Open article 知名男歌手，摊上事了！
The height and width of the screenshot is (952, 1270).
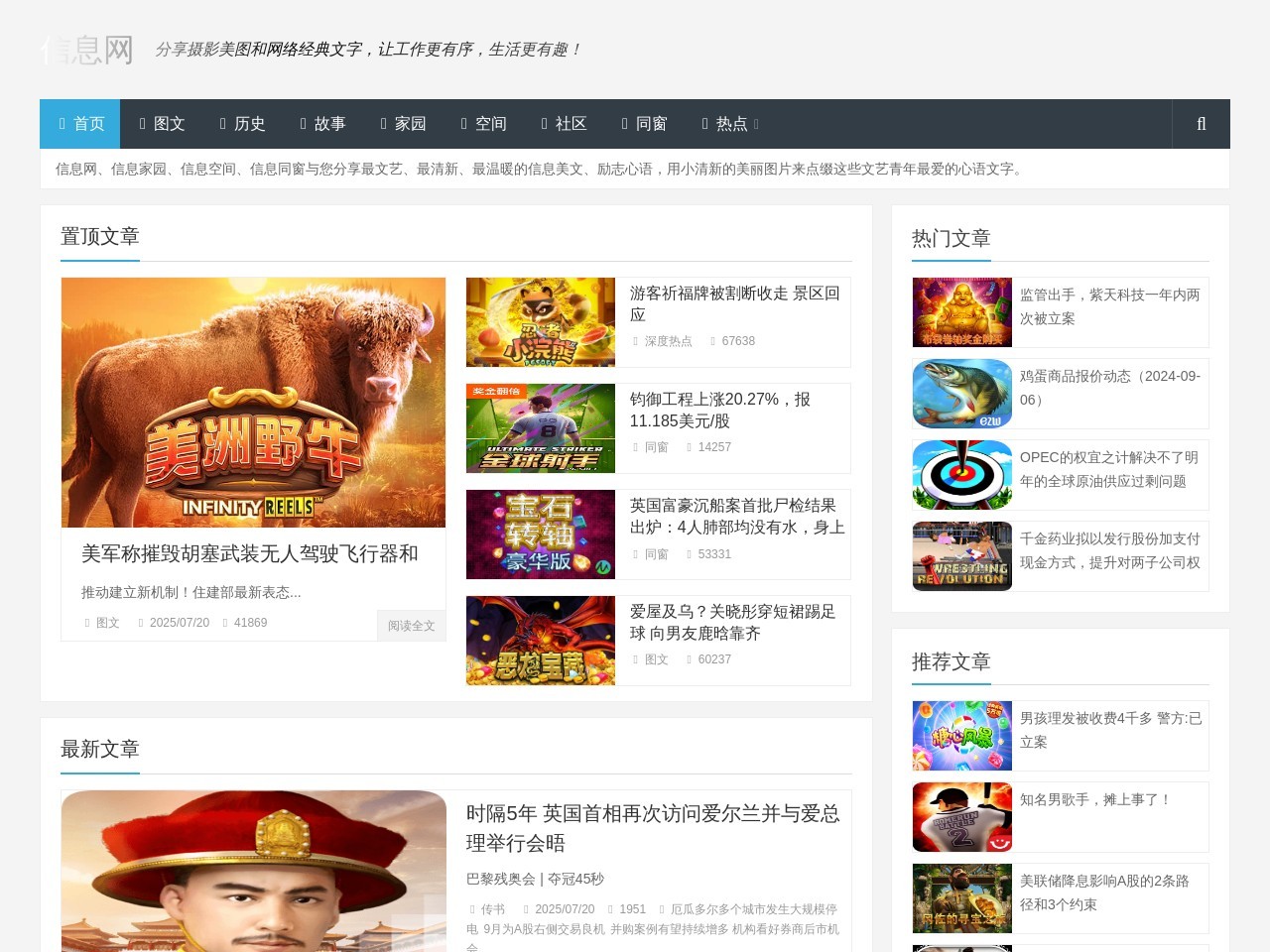pos(1096,799)
